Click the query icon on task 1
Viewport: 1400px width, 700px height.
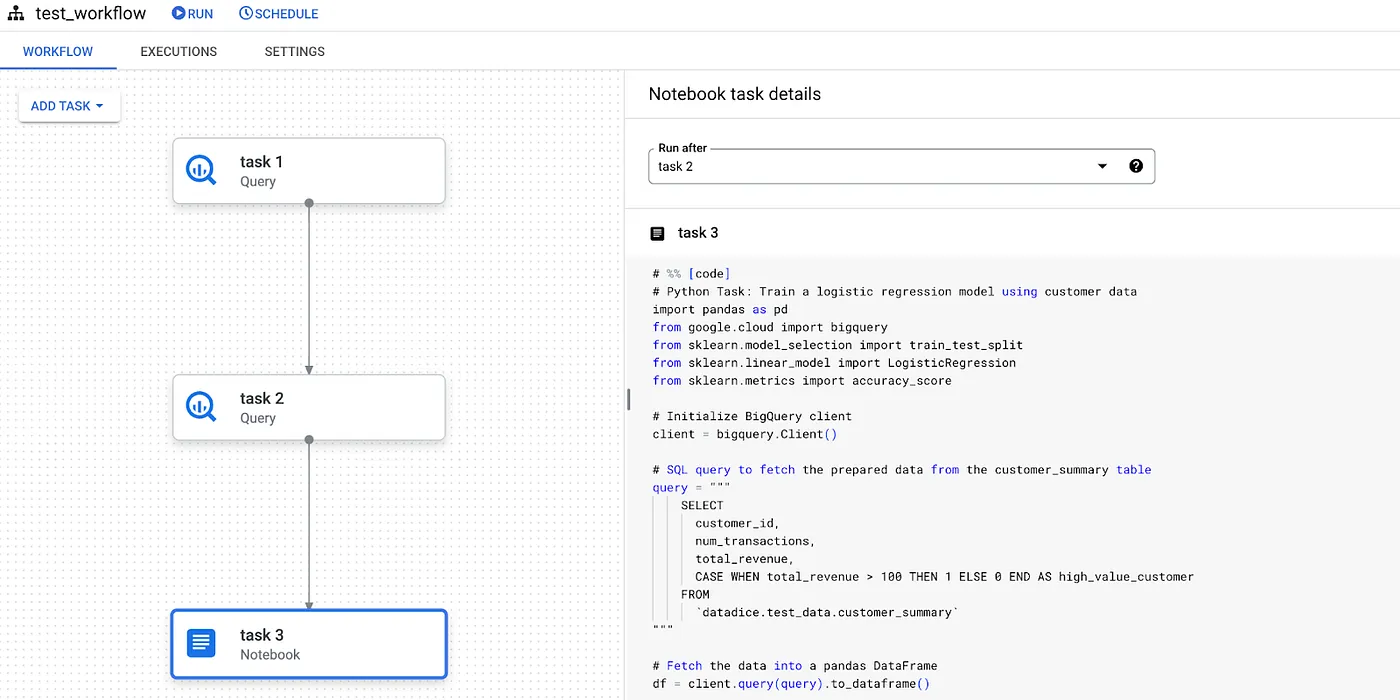tap(201, 170)
